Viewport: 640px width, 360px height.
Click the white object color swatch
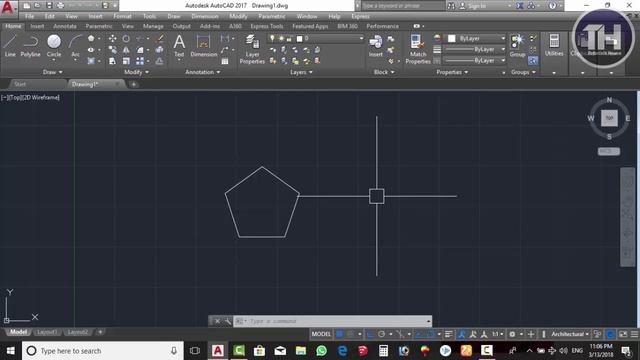click(451, 38)
